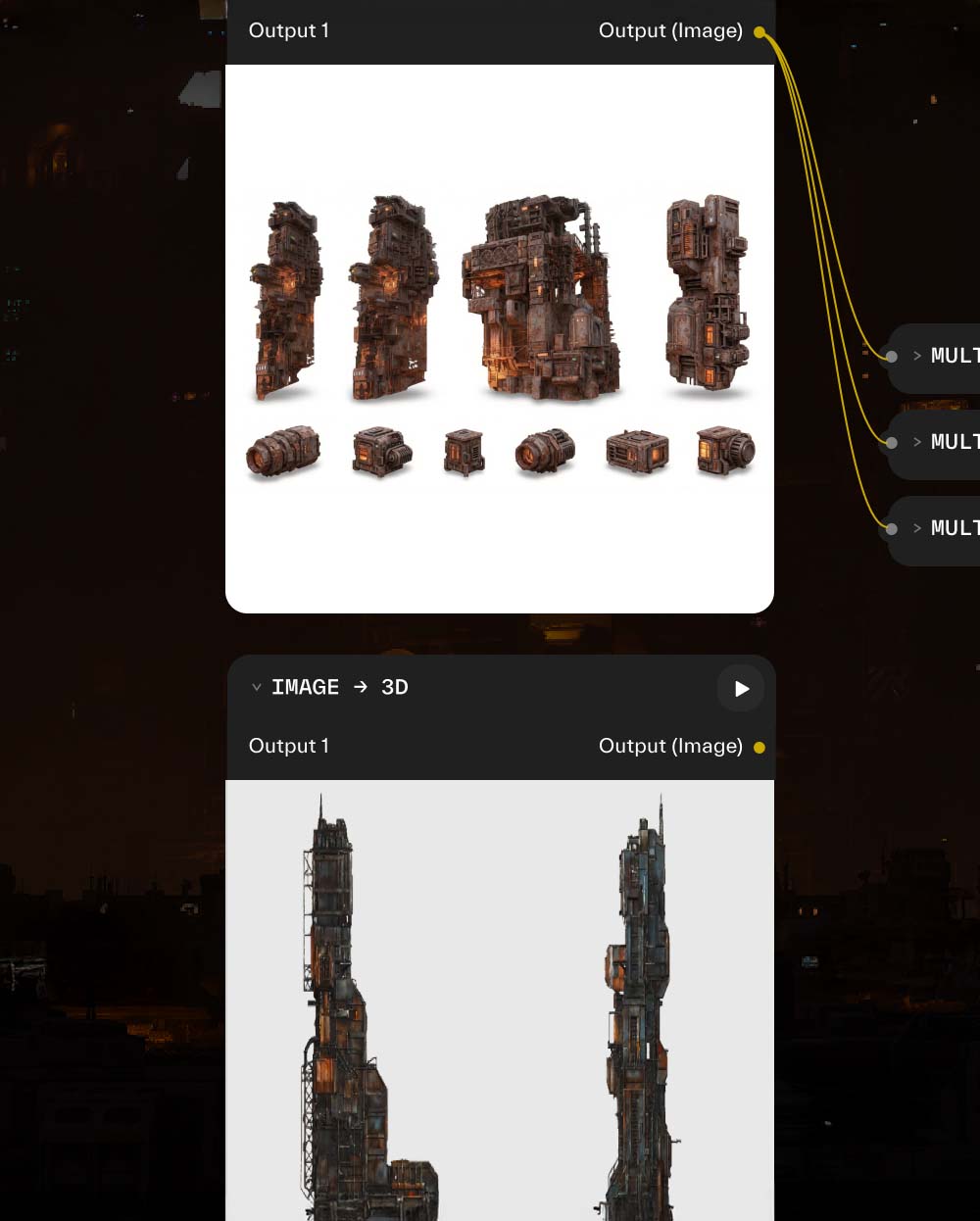Select the first MULT node input port
The width and height of the screenshot is (980, 1221).
(x=891, y=357)
